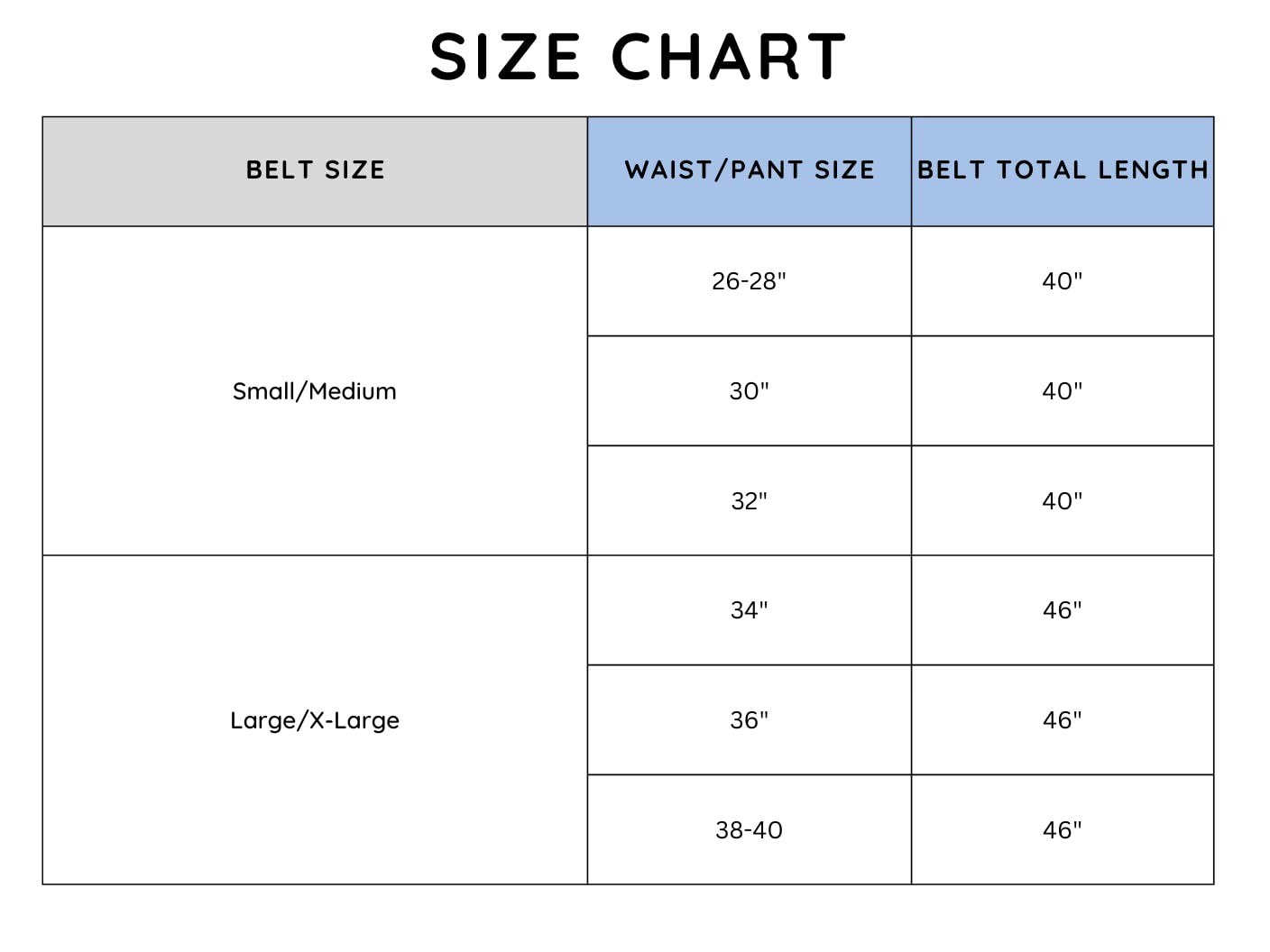Image resolution: width=1270 pixels, height=952 pixels.
Task: Select 46" length in the 36" row
Action: [x=1062, y=720]
